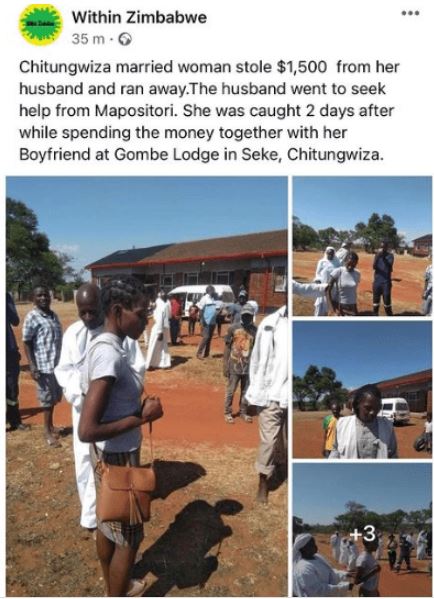Click the $1,500 amount in caption

(301, 67)
